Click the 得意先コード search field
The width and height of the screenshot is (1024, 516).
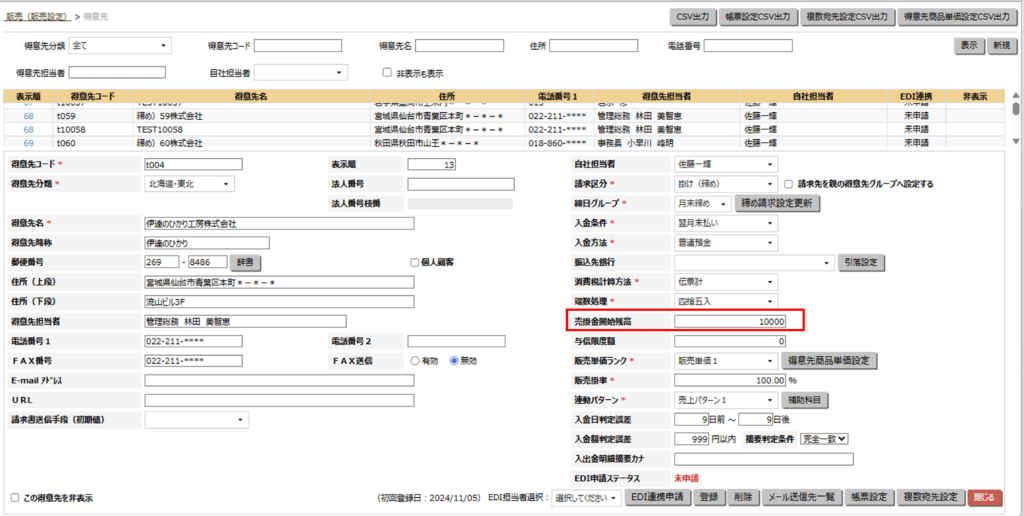coord(298,46)
